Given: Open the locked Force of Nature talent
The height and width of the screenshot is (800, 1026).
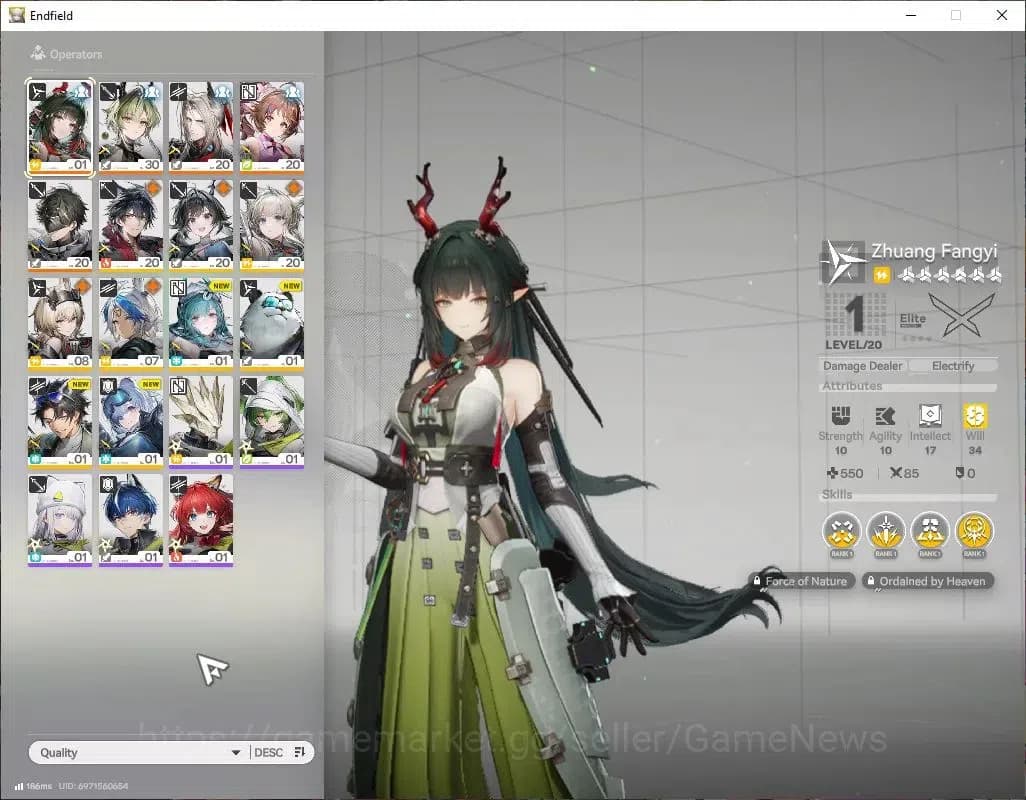Looking at the screenshot, I should click(800, 581).
